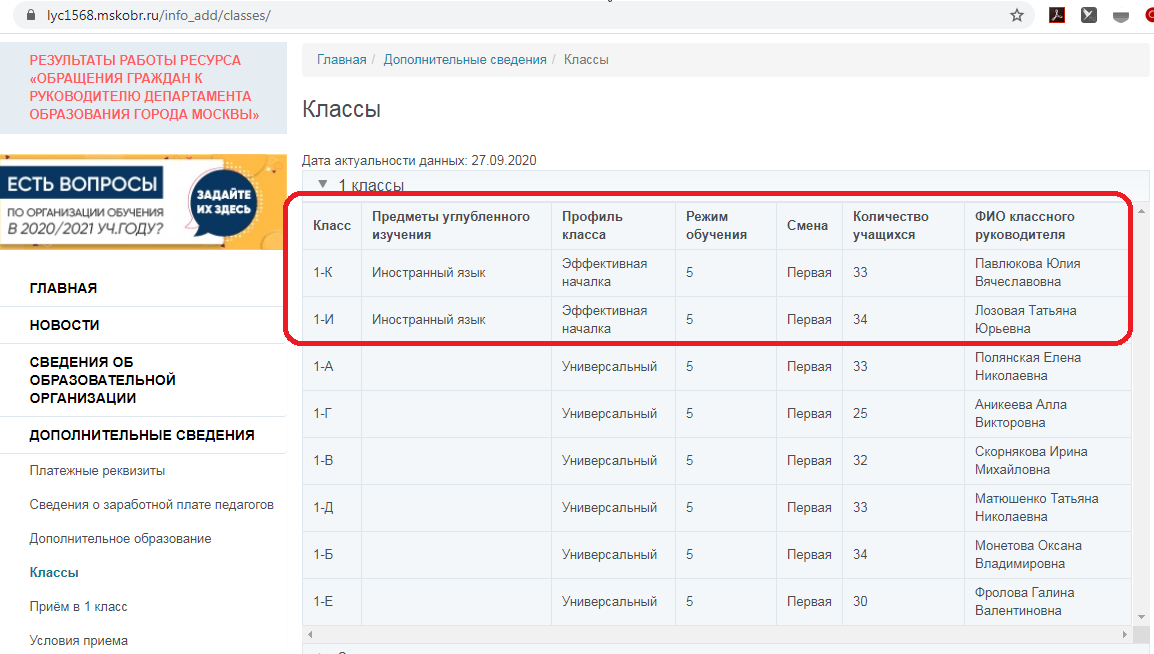Open the 'ГЛАВНАЯ' sidebar menu item
The height and width of the screenshot is (654, 1154).
(x=63, y=288)
